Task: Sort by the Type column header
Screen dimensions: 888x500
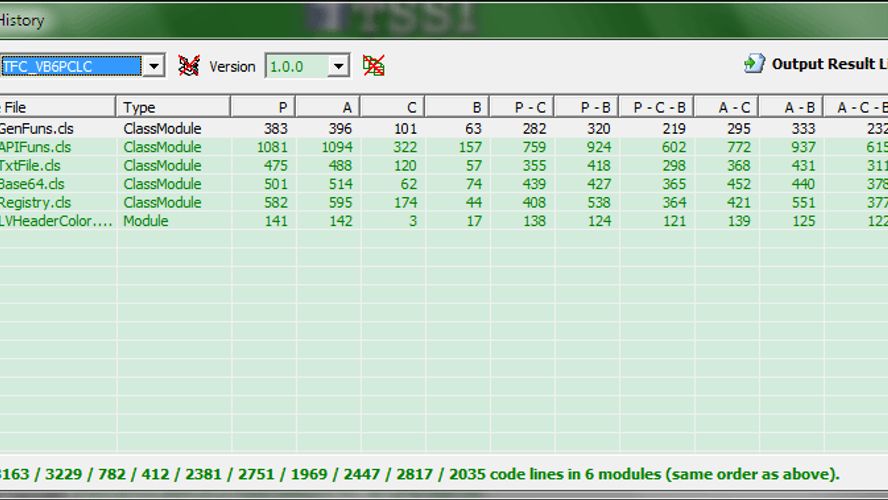Action: click(x=173, y=107)
